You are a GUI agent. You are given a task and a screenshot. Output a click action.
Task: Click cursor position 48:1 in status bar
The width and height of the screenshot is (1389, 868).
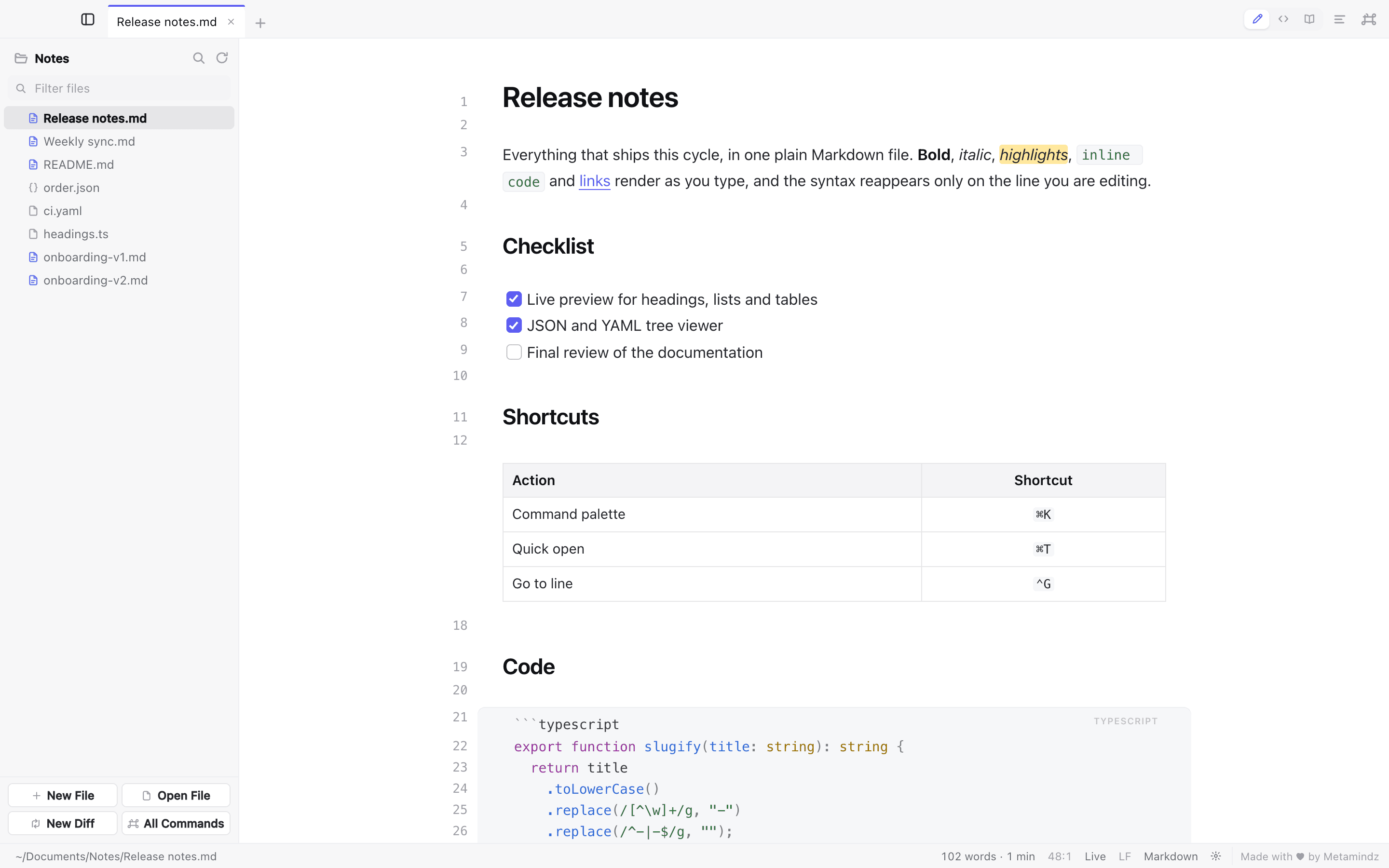pyautogui.click(x=1060, y=856)
